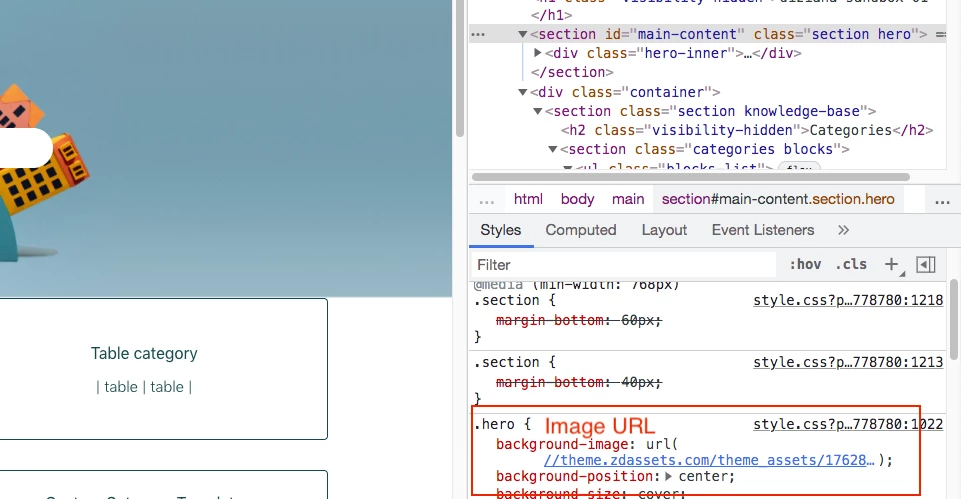Open the Event Listeners tab

tap(763, 230)
